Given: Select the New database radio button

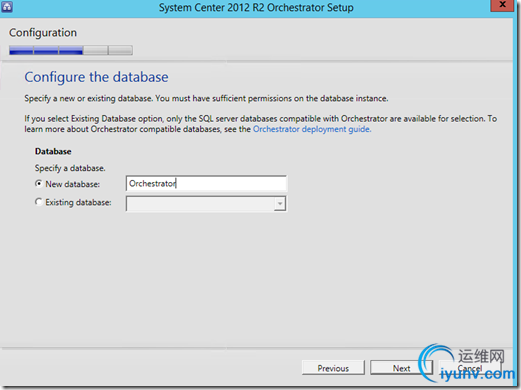Looking at the screenshot, I should tap(39, 183).
